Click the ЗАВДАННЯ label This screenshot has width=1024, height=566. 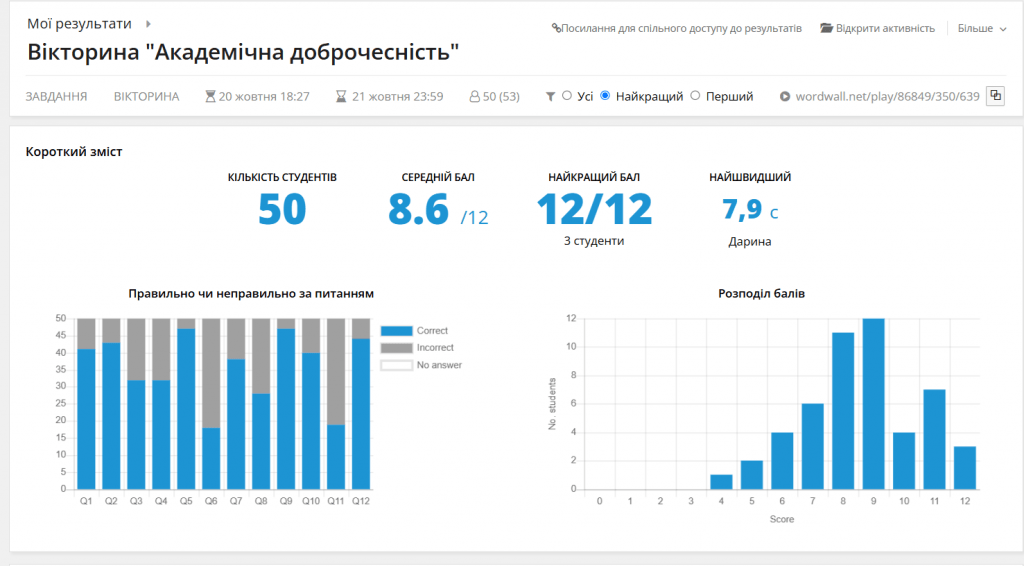56,97
